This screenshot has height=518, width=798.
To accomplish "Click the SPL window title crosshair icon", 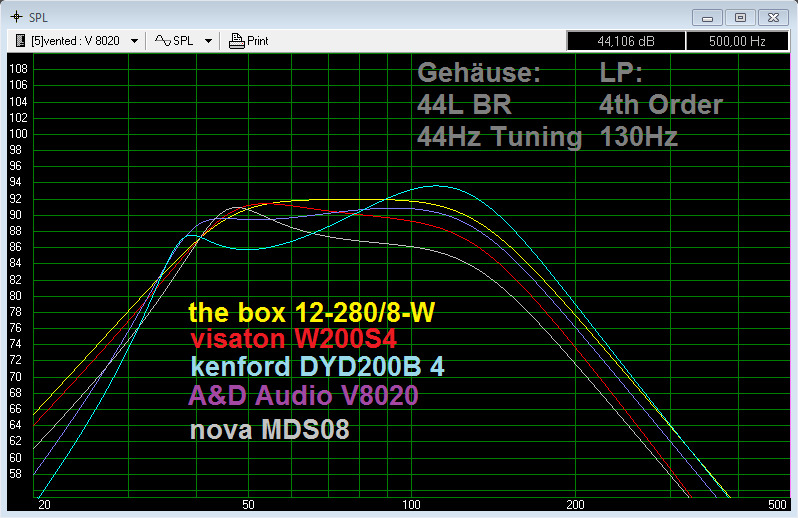I will [x=17, y=17].
